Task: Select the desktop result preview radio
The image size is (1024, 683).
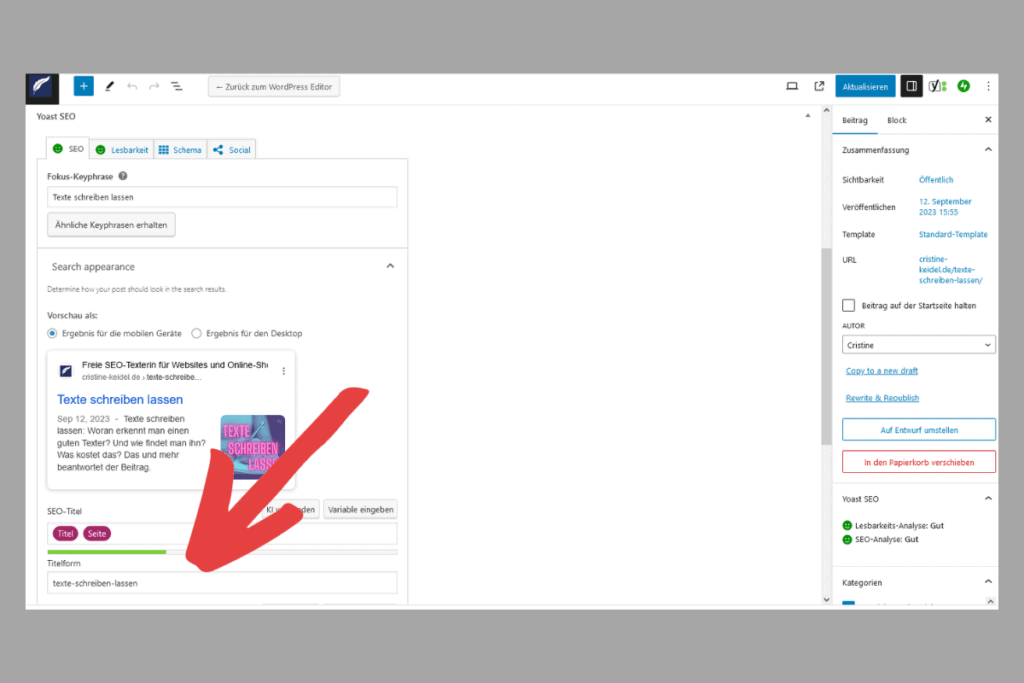Action: pyautogui.click(x=197, y=333)
